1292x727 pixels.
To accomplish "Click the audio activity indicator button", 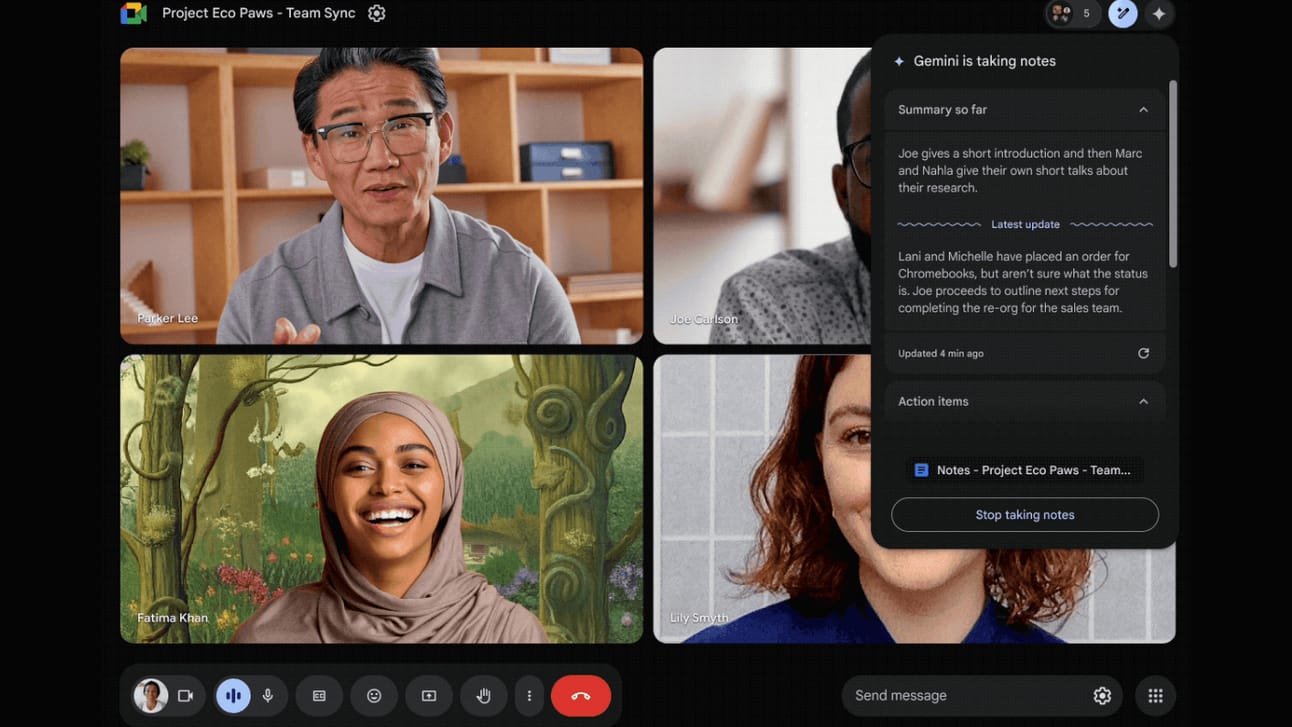I will point(233,696).
